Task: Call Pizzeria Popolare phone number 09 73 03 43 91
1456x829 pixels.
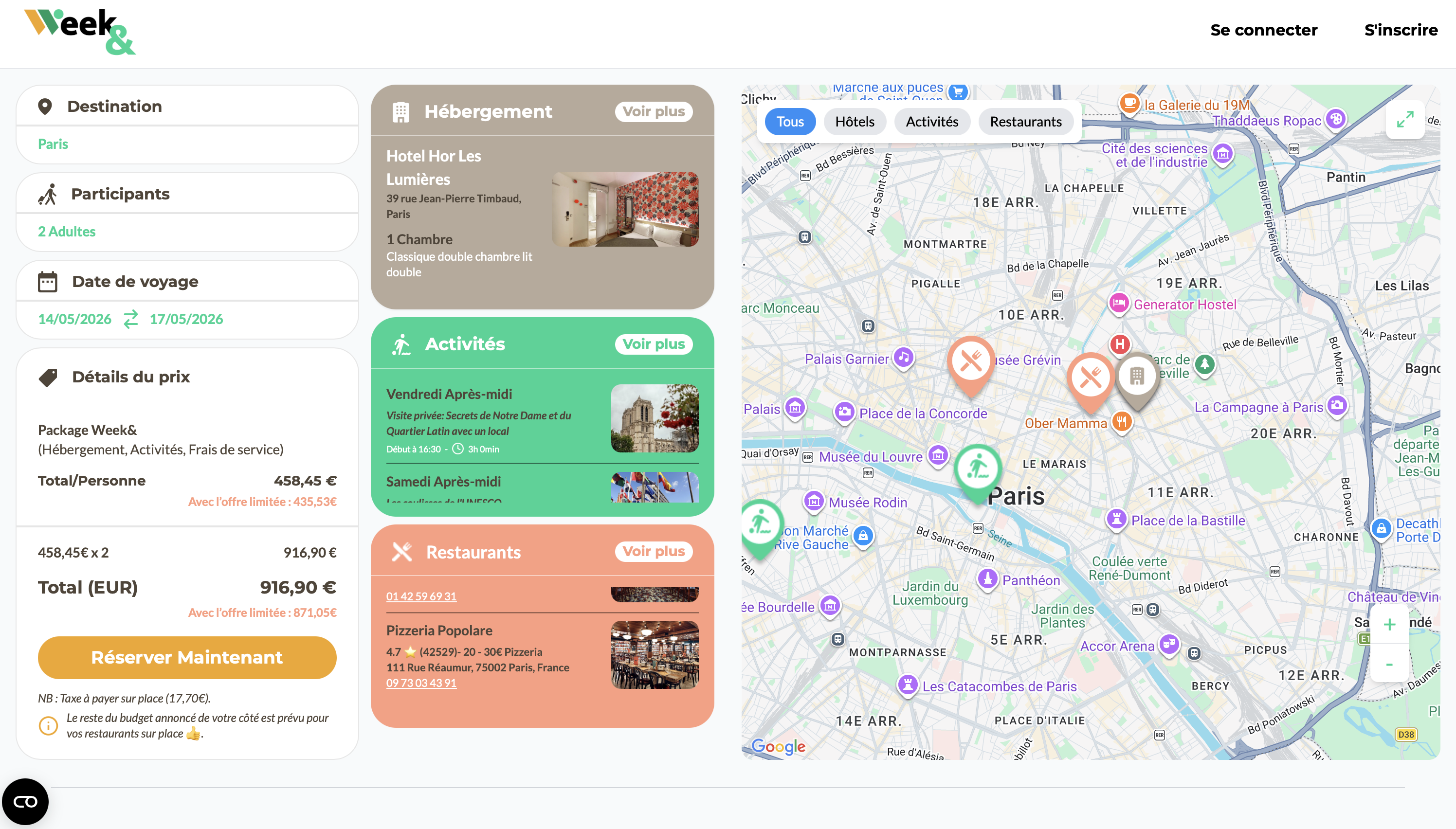Action: coord(421,683)
